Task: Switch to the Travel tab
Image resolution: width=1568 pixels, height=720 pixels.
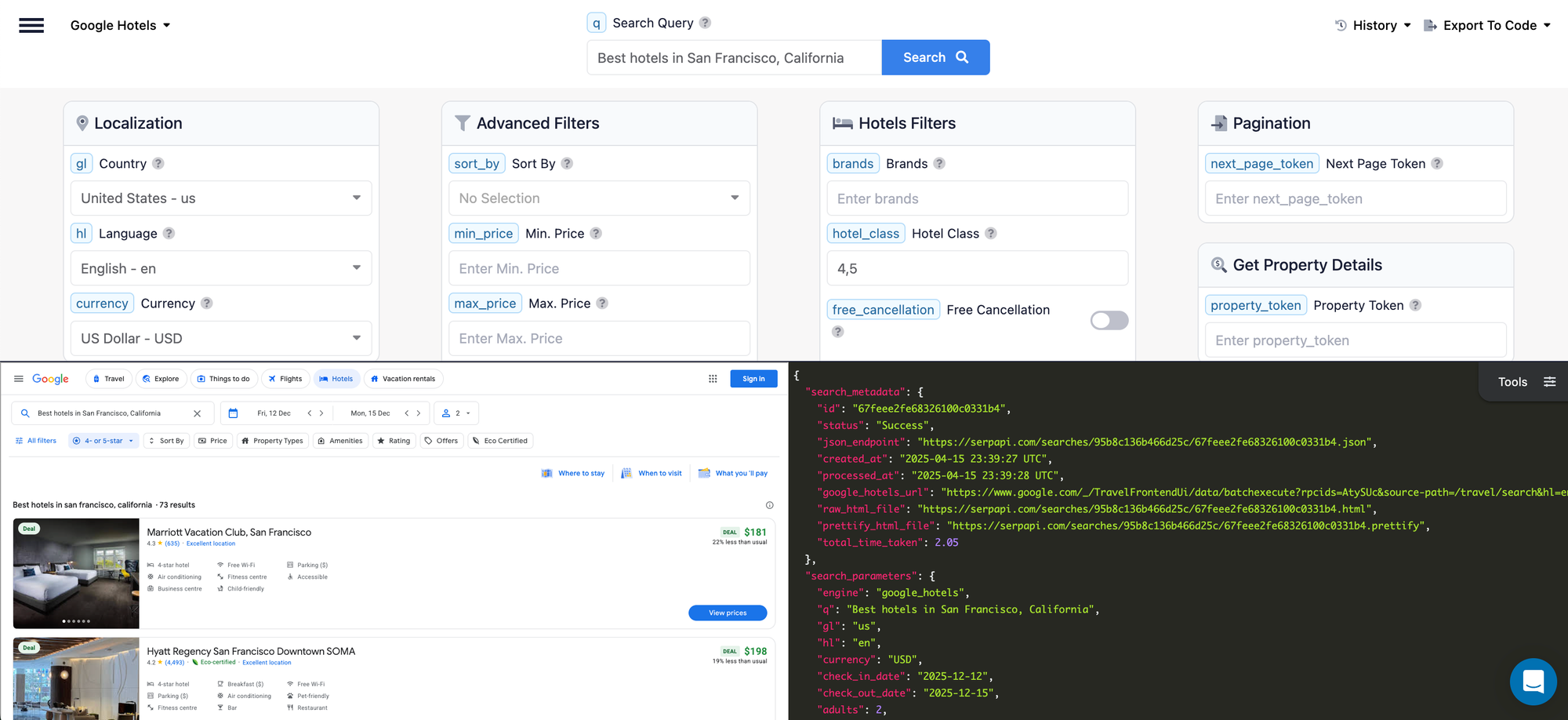Action: point(109,379)
